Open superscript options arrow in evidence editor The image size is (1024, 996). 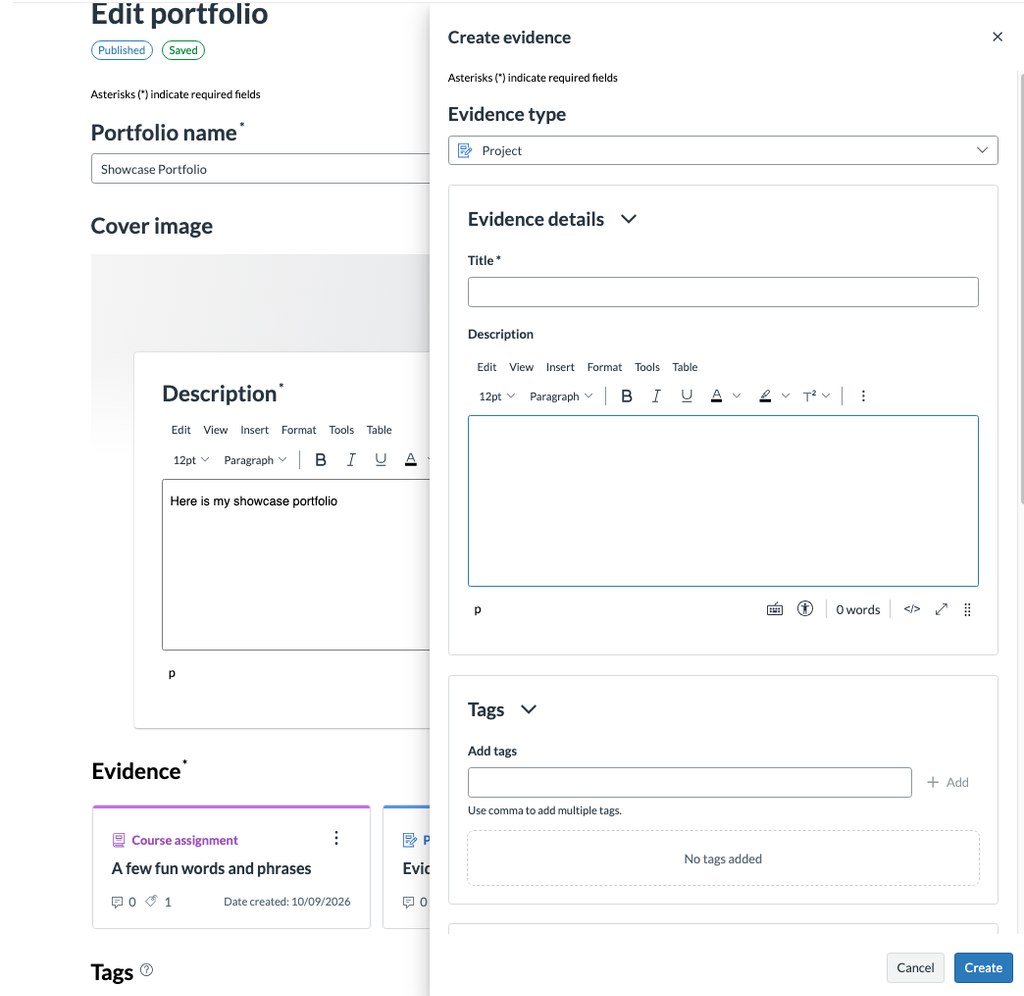pos(826,396)
